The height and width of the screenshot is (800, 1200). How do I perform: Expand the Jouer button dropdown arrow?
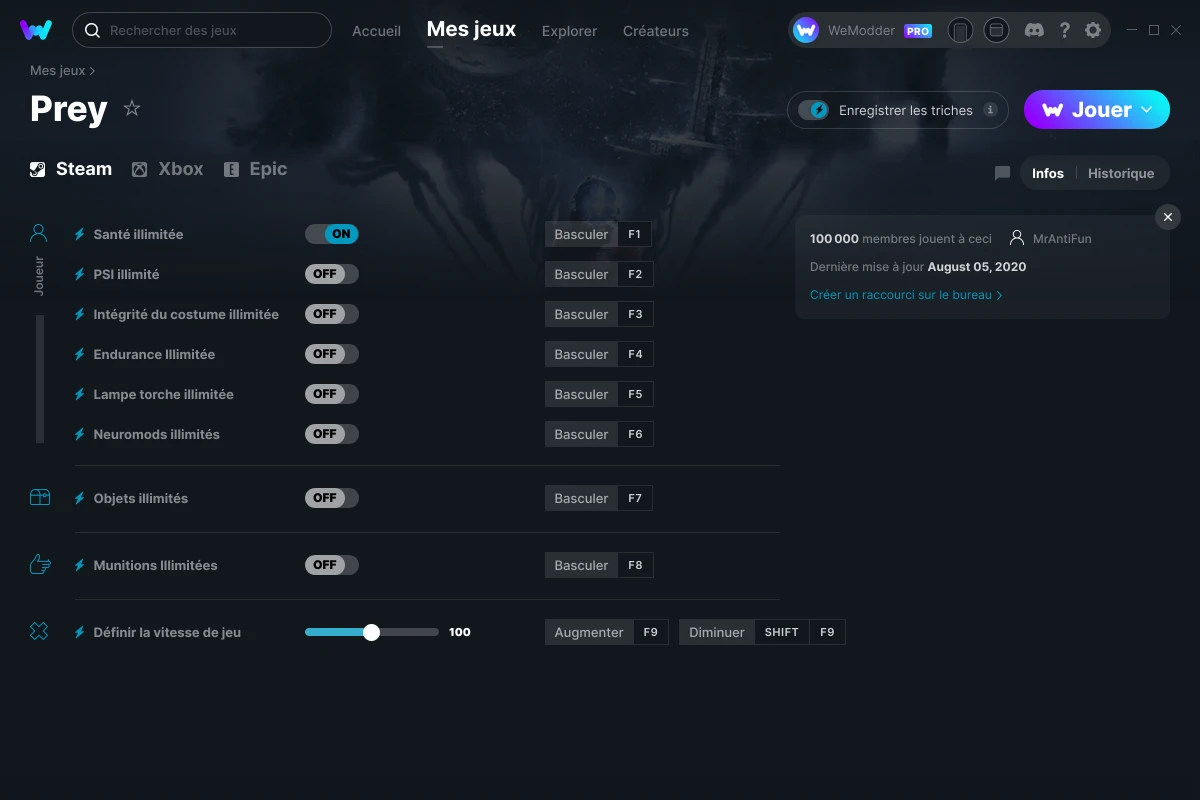1147,110
